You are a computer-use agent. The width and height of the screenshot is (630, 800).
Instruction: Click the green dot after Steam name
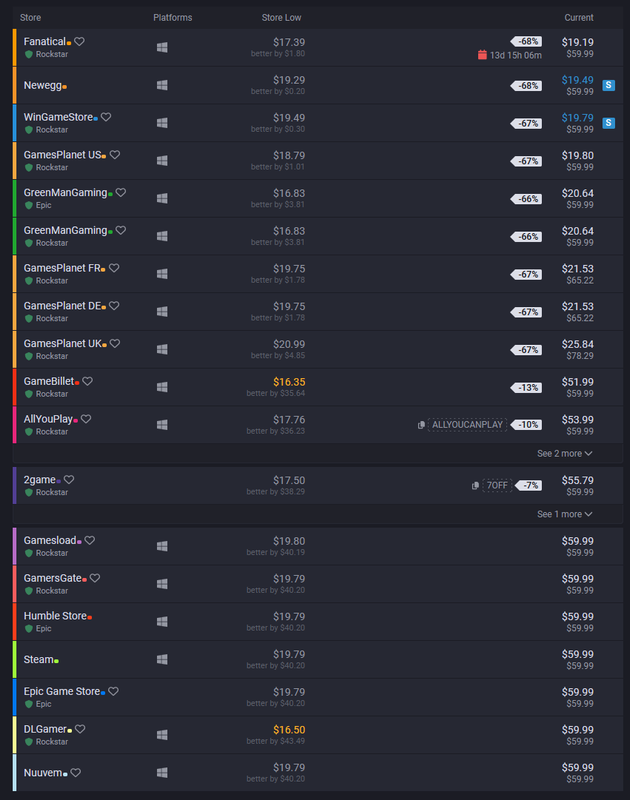point(57,661)
